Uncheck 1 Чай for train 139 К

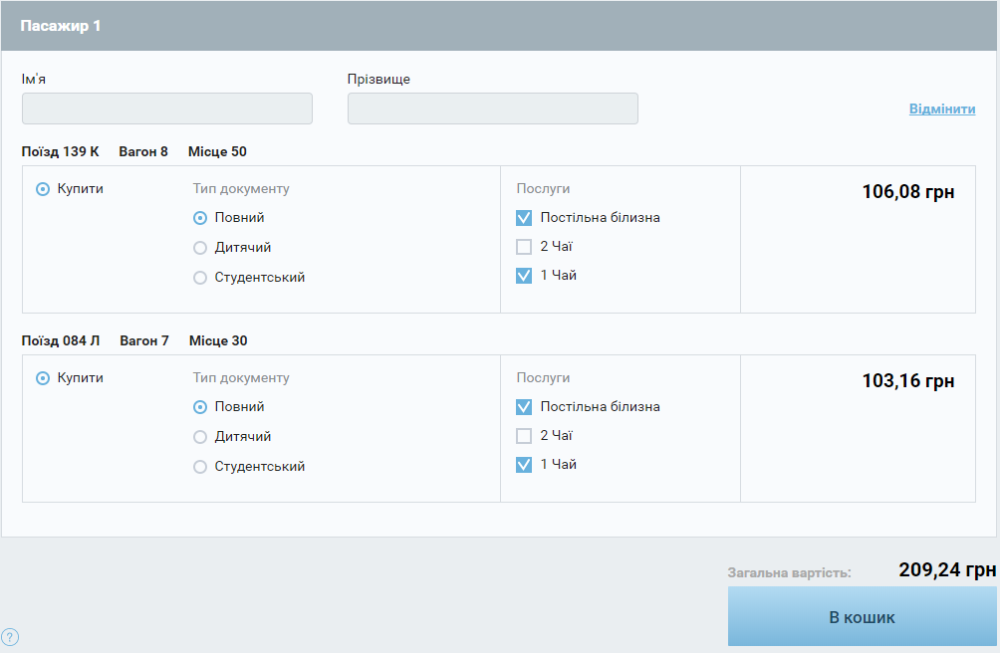[x=524, y=276]
